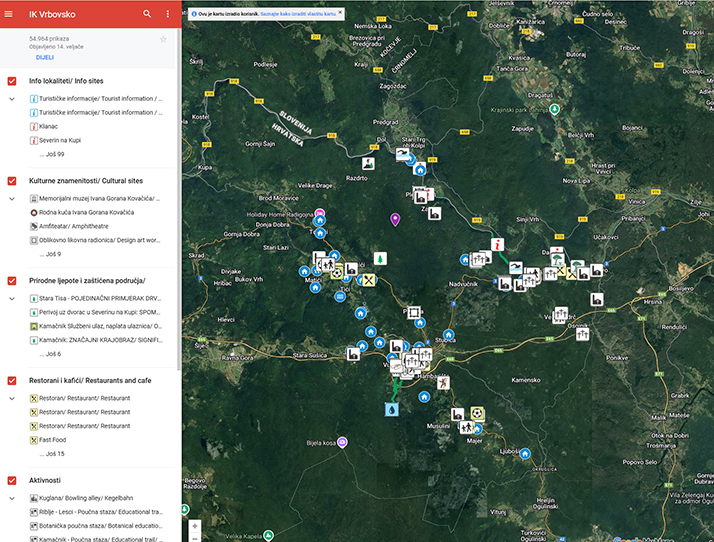The height and width of the screenshot is (542, 714).
Task: Click the green tree marker on map
Action: (380, 259)
